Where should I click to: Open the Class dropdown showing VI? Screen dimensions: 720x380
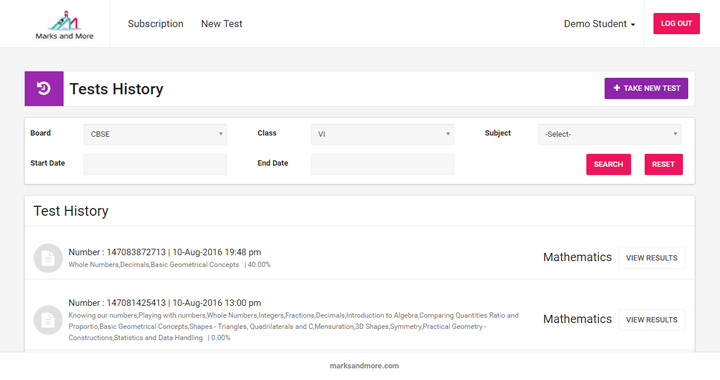(x=382, y=134)
